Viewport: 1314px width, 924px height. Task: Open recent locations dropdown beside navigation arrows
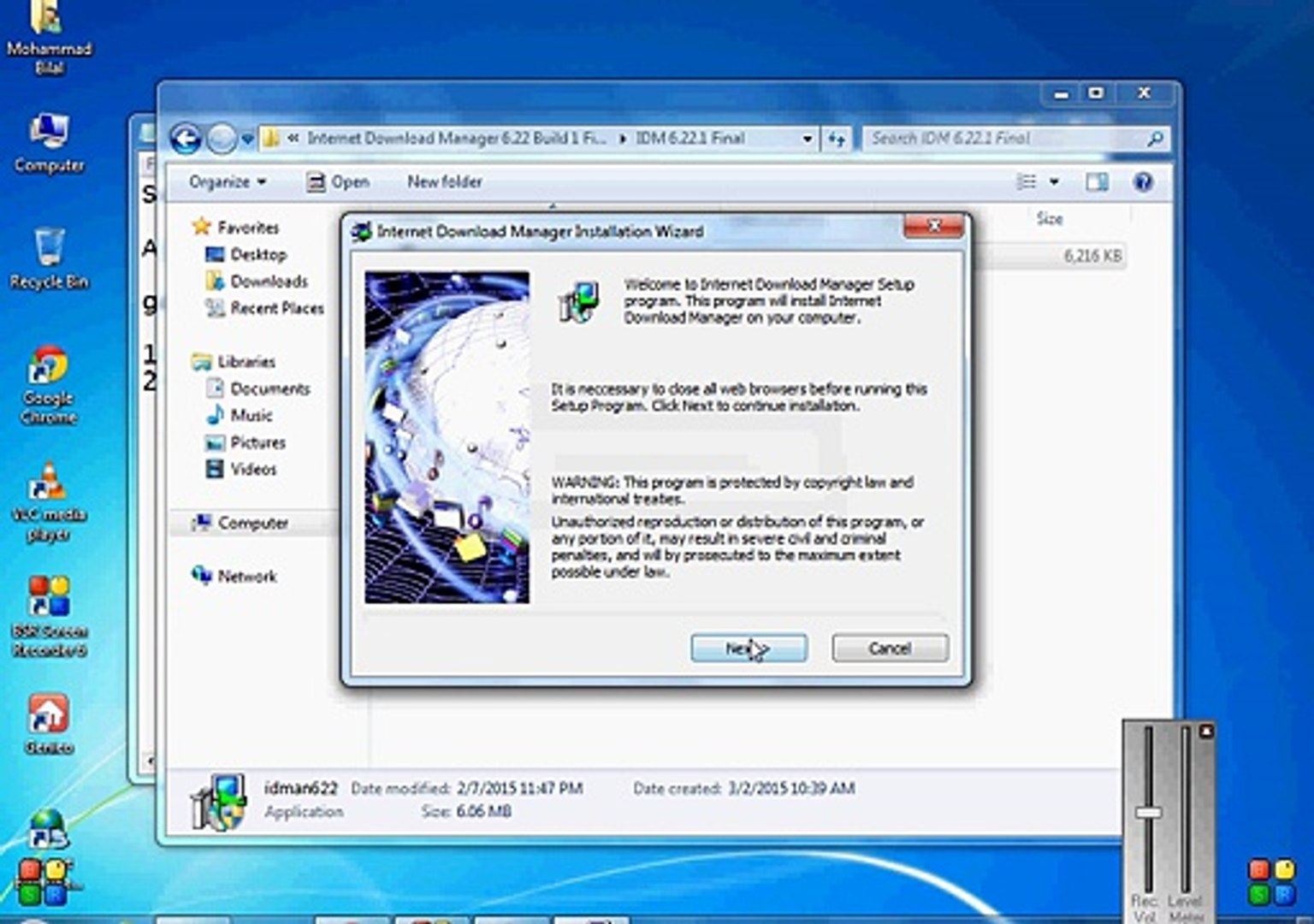click(x=247, y=139)
